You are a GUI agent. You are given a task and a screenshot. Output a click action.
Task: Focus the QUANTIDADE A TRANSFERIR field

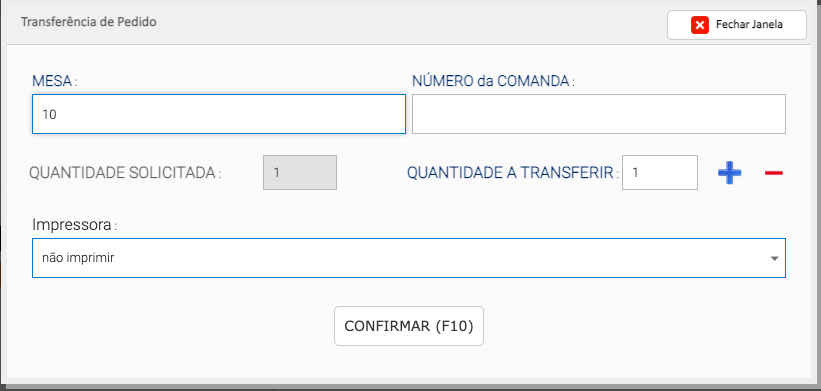(x=660, y=172)
